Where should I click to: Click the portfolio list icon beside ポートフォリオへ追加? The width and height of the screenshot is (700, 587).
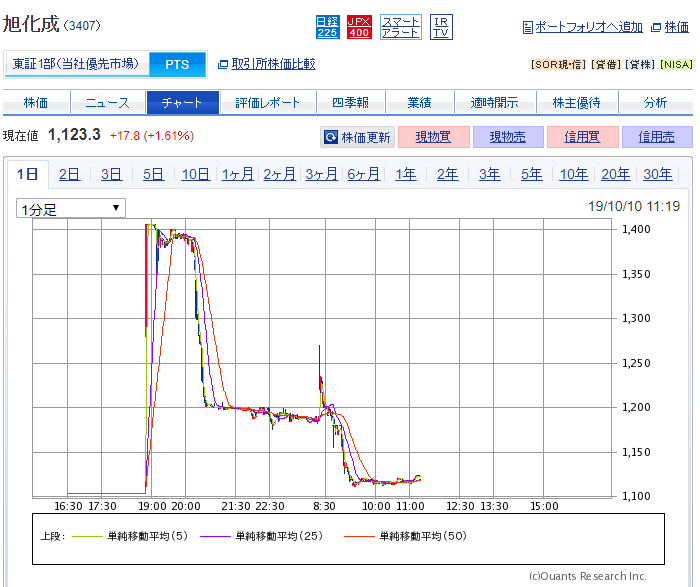(x=527, y=28)
